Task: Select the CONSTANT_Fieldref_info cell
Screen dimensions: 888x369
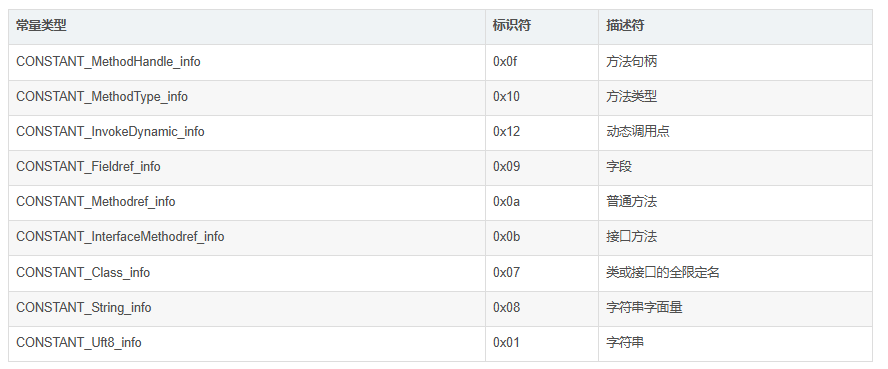Action: point(247,168)
